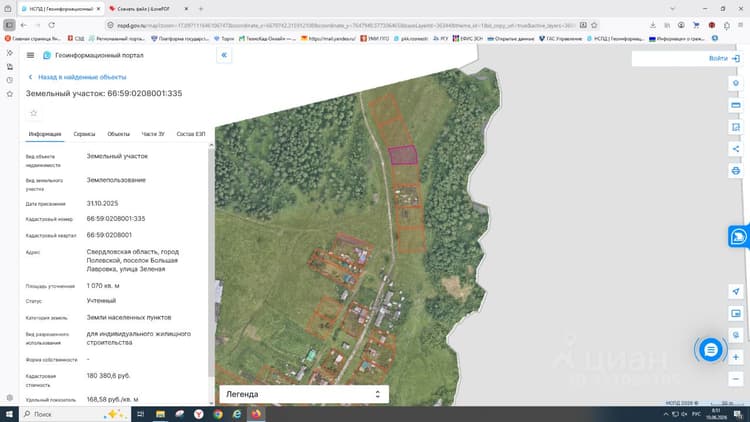Switch to the Объекты tab

tap(119, 134)
